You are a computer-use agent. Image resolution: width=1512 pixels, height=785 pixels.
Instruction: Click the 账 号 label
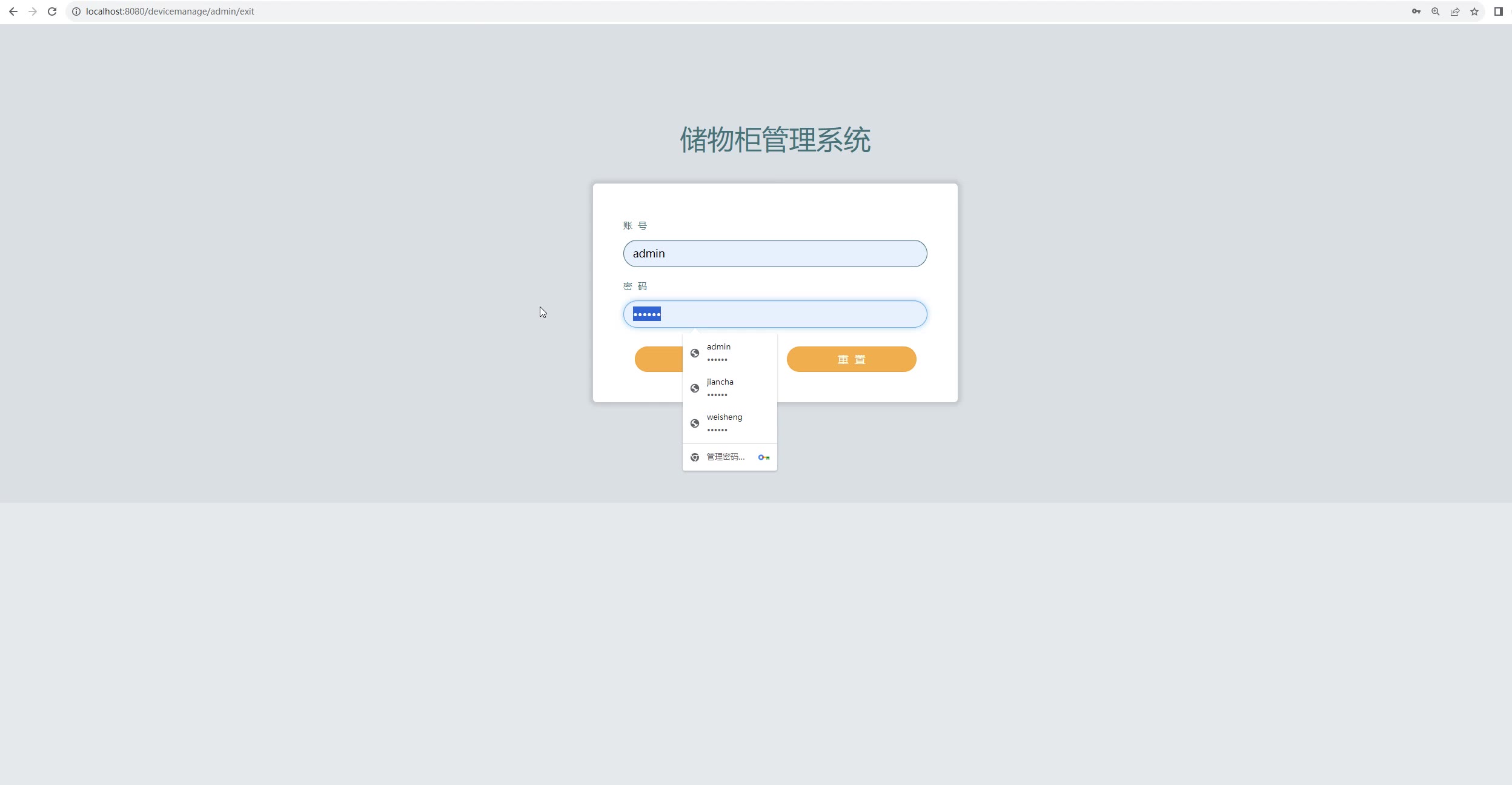tap(635, 225)
